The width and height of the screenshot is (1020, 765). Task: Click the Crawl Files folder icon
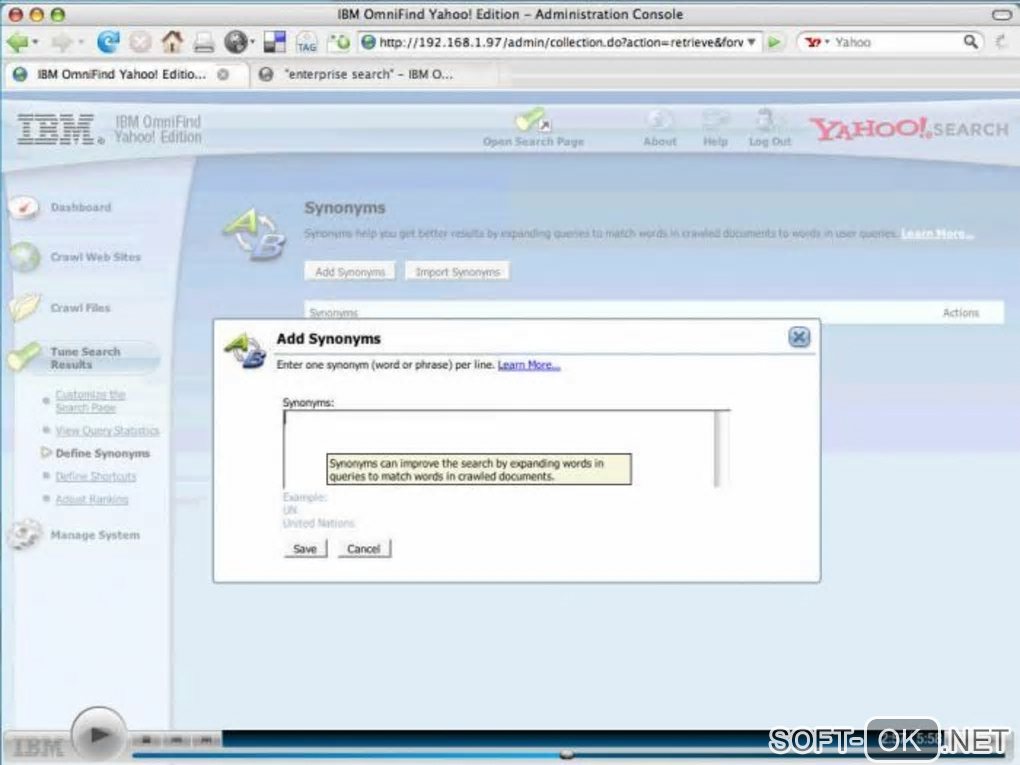pos(25,307)
